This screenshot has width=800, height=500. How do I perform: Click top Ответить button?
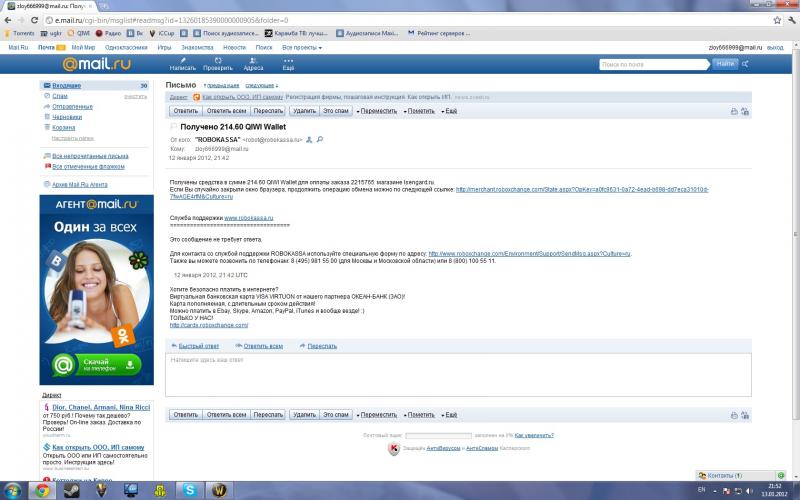click(186, 111)
